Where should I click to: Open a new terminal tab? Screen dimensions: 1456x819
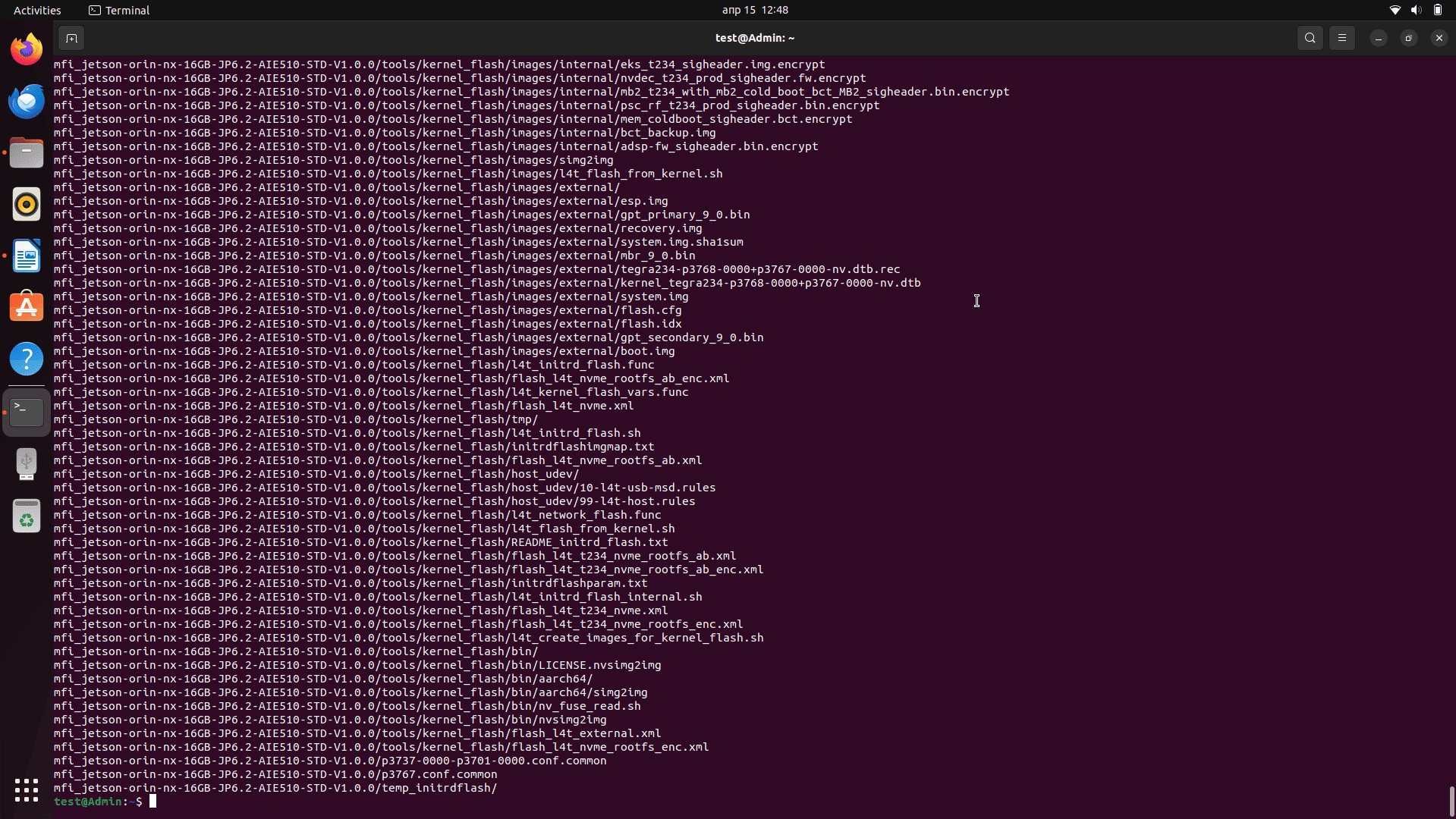pos(71,38)
